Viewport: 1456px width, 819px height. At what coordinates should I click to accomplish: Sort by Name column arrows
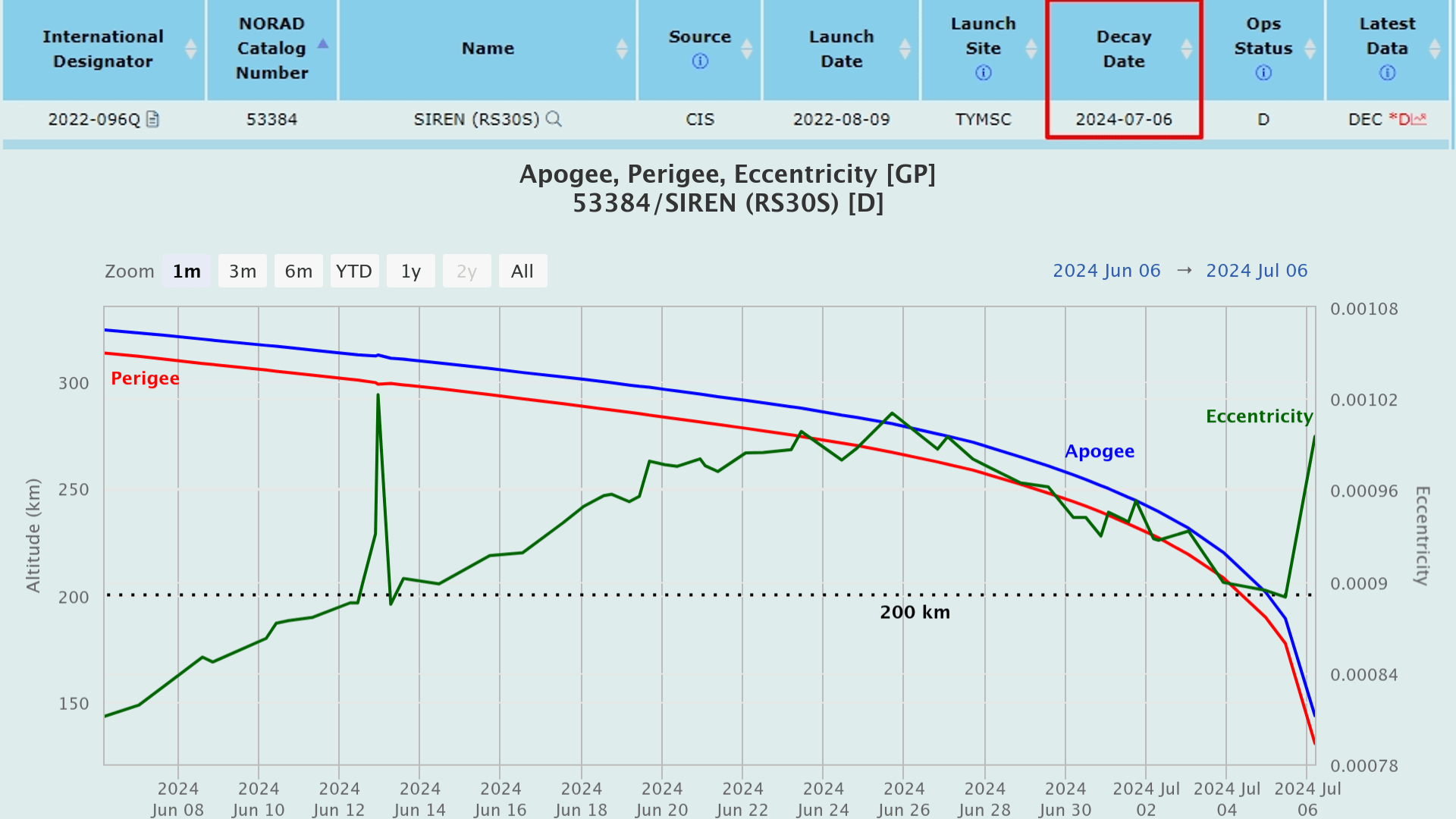(x=622, y=49)
